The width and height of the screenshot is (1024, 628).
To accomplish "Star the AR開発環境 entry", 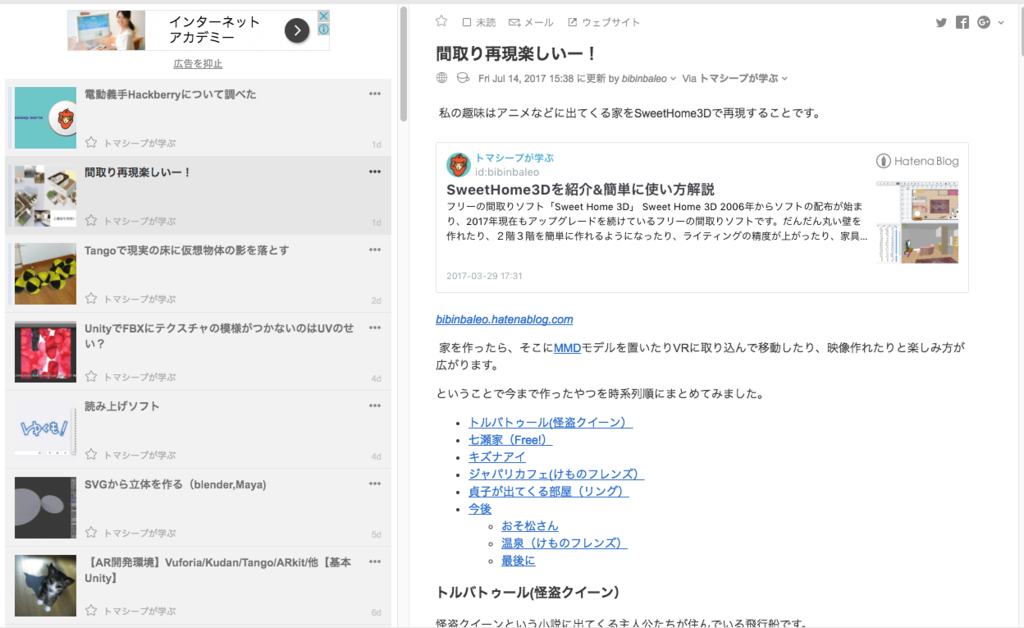I will (x=91, y=610).
